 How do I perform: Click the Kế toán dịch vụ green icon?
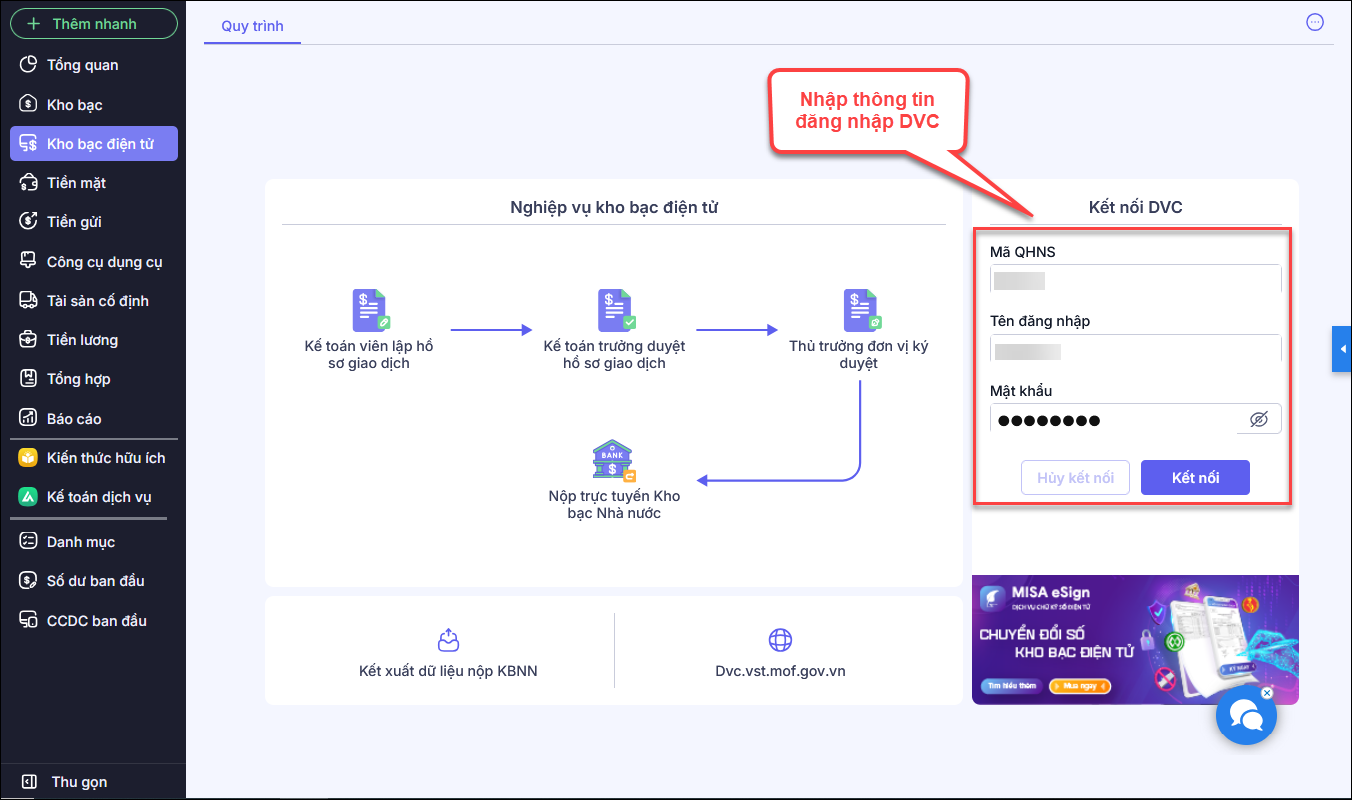(29, 497)
